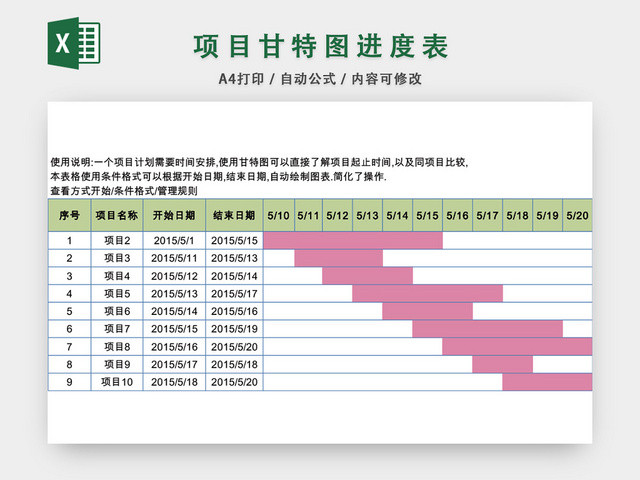This screenshot has width=640, height=480.
Task: Click the start date 2015/5/12 cell
Action: tap(174, 276)
